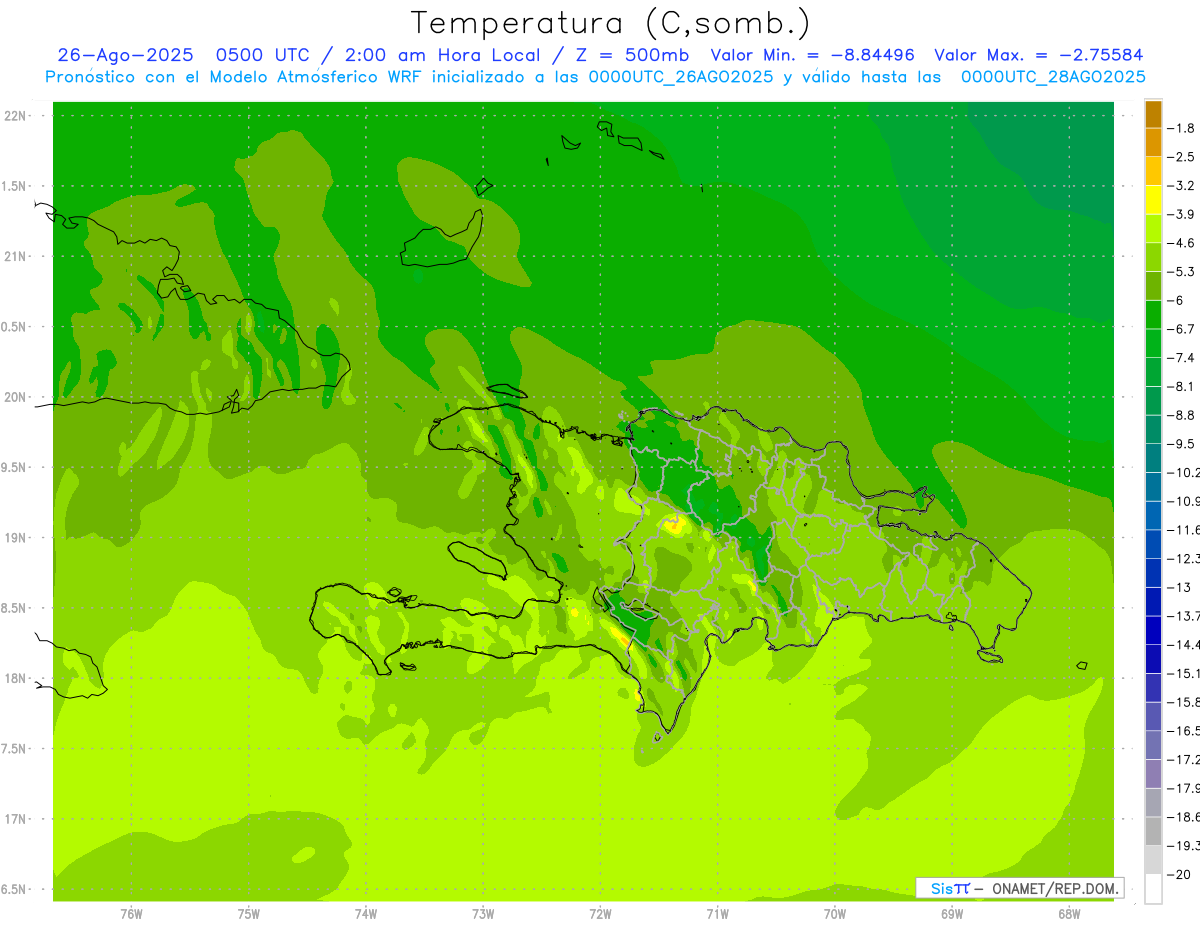Click the '-6.7' colorbar label

(1181, 329)
